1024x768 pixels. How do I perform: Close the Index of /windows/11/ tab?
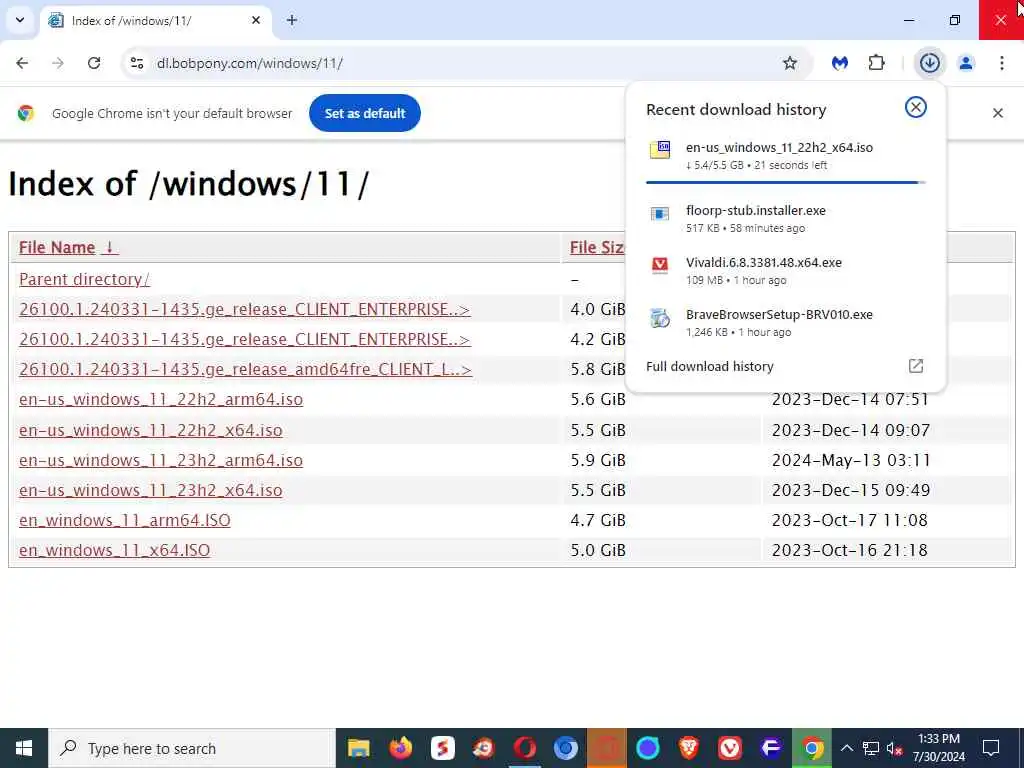pyautogui.click(x=256, y=20)
